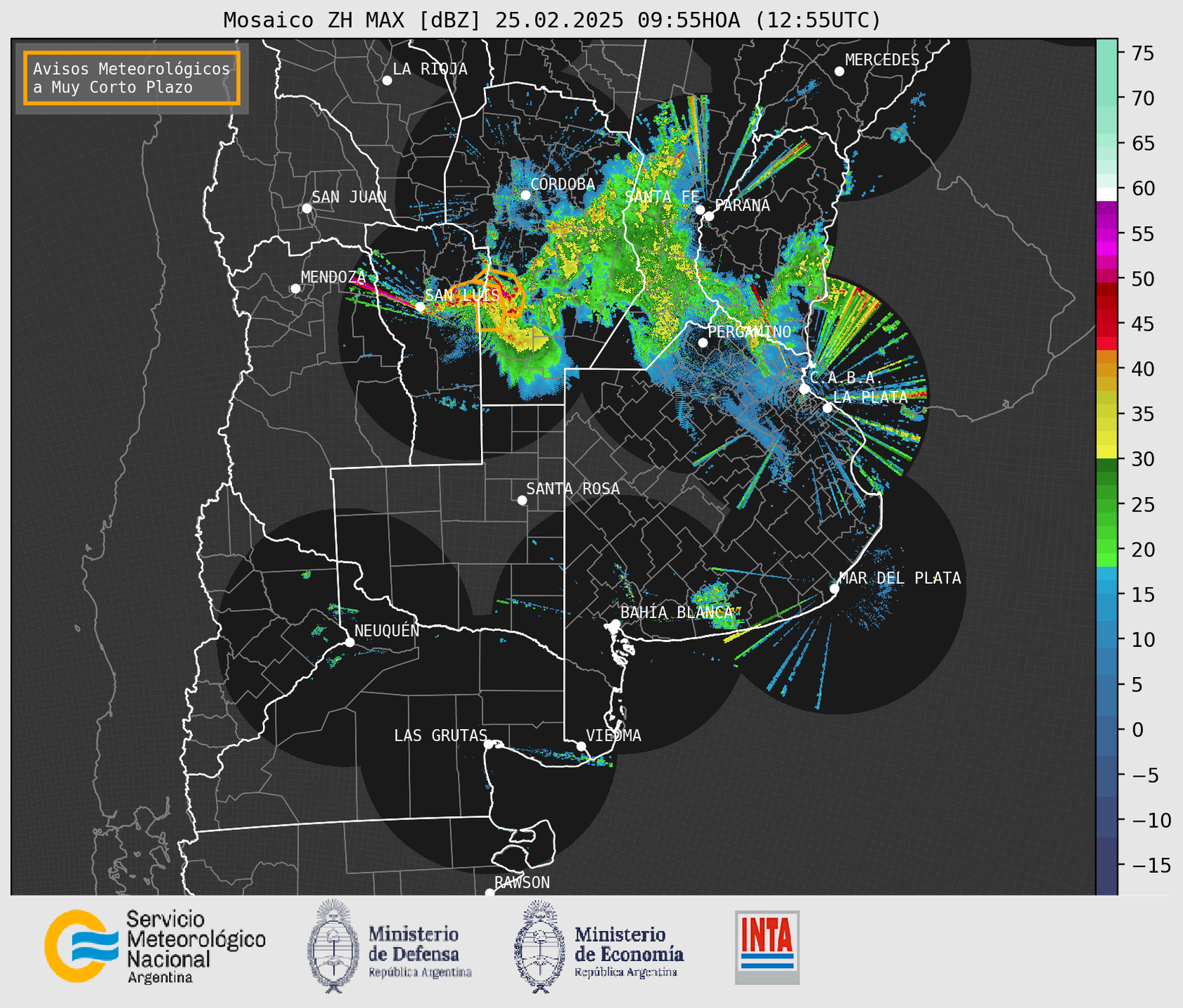The width and height of the screenshot is (1183, 1008).
Task: Click the Bahía Blanca city marker dot
Action: point(615,624)
